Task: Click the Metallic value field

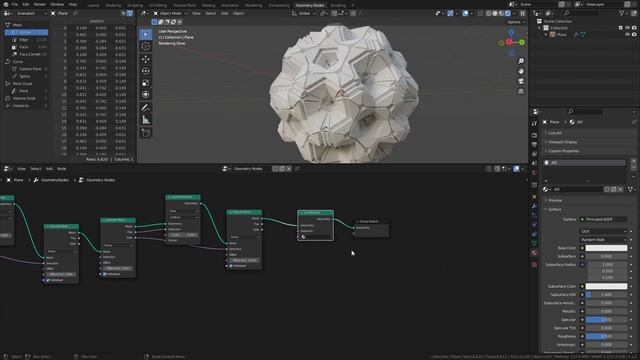Action: (x=606, y=311)
